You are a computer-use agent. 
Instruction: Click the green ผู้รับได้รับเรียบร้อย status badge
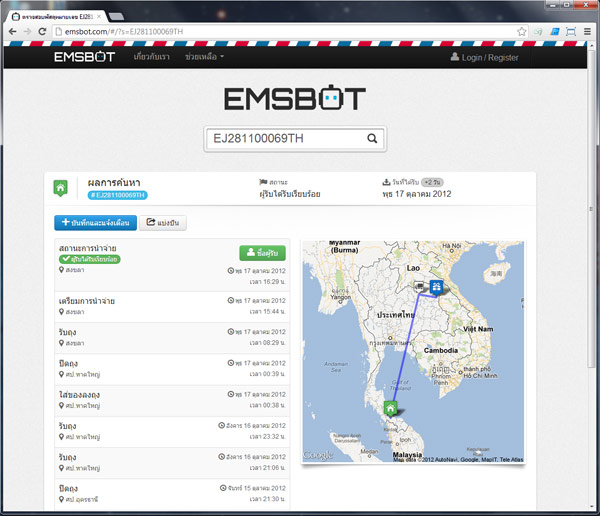[90, 259]
